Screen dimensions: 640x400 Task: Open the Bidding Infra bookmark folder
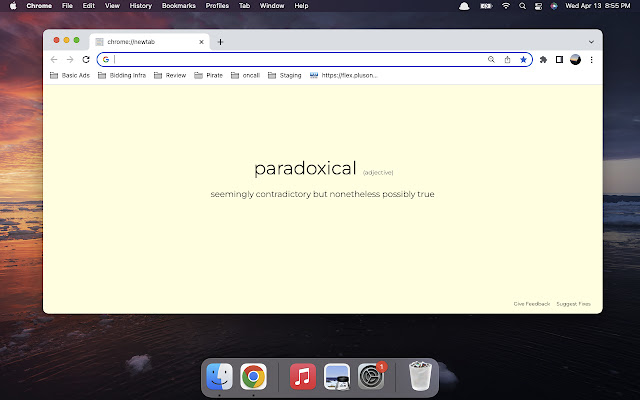pos(122,75)
